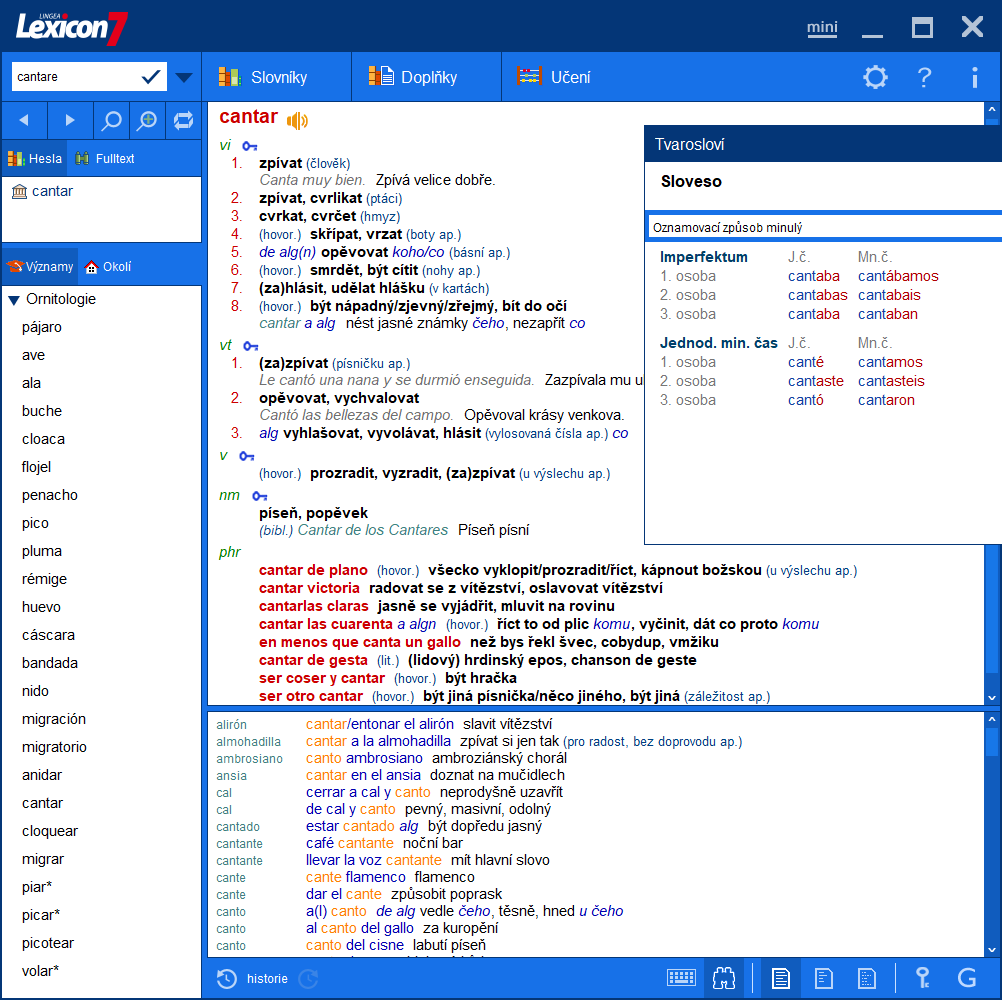Image resolution: width=1002 pixels, height=1000 pixels.
Task: Show program info with the i icon
Action: [975, 77]
